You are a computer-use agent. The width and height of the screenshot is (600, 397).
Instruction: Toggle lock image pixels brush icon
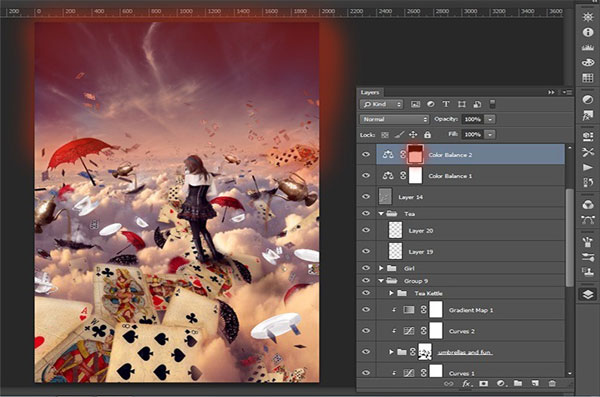tap(399, 135)
